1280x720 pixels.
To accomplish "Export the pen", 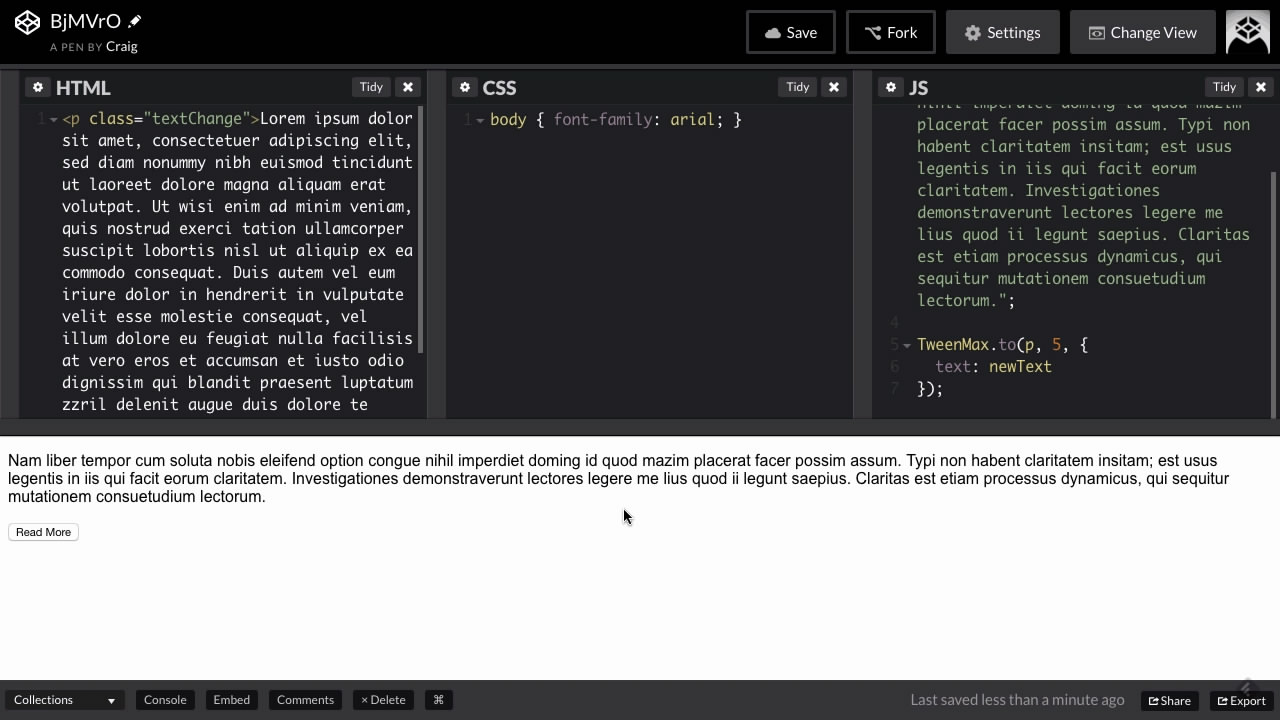I will coord(1242,700).
